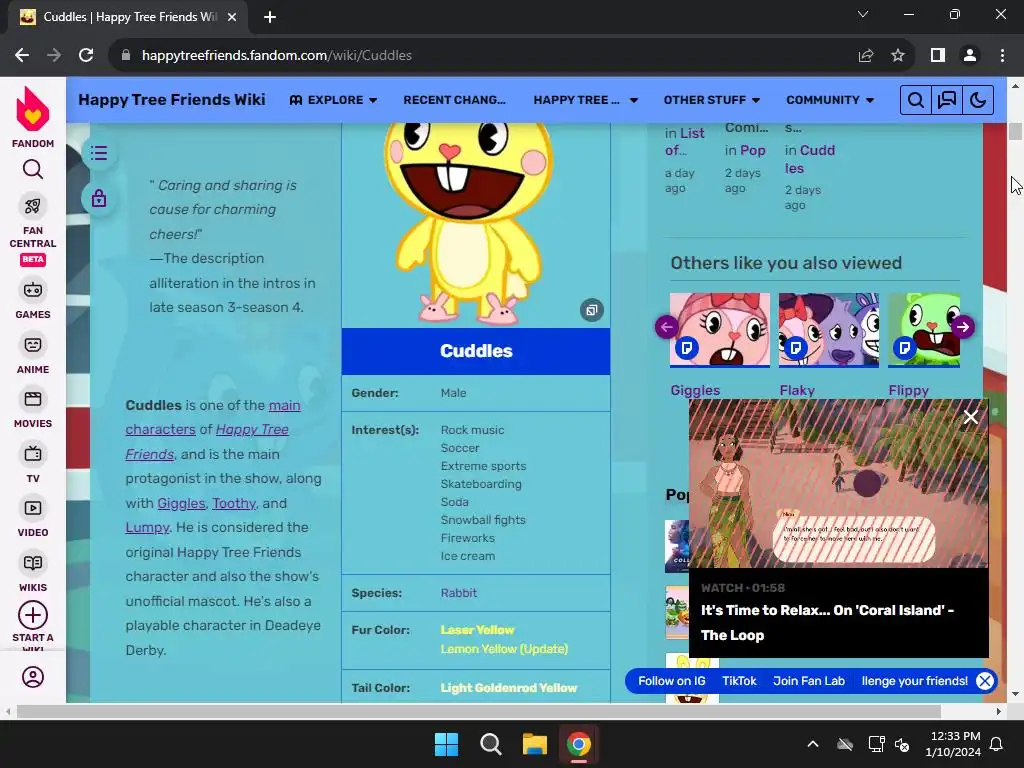Image resolution: width=1024 pixels, height=768 pixels.
Task: Open the Chrome side panel icon
Action: [x=938, y=56]
